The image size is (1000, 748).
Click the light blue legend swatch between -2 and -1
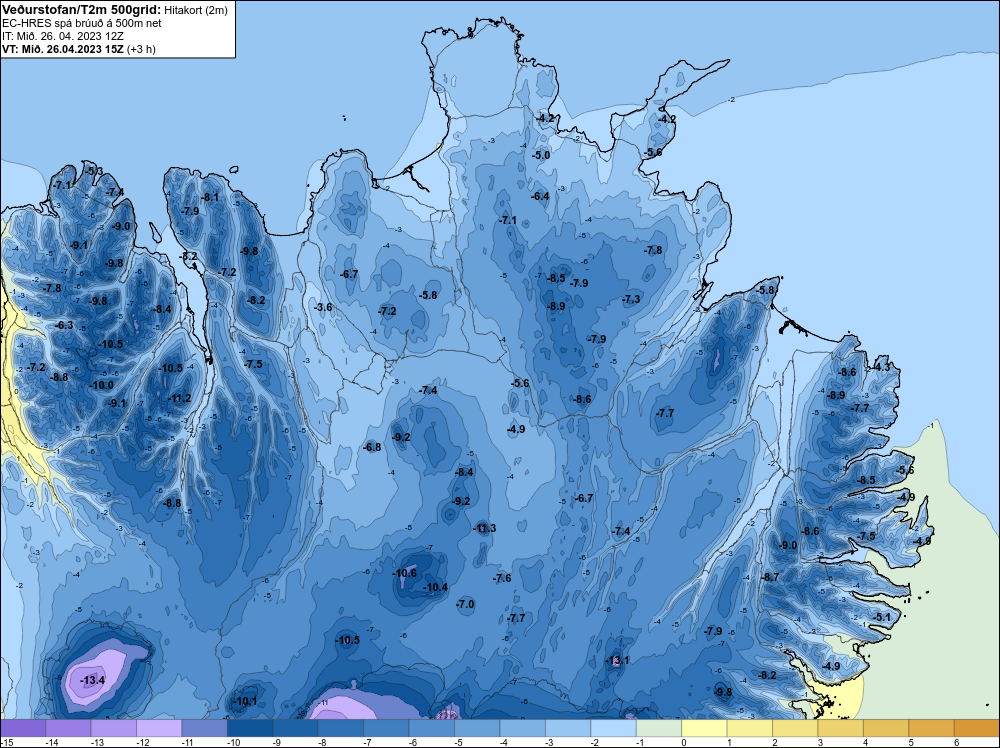click(x=614, y=728)
